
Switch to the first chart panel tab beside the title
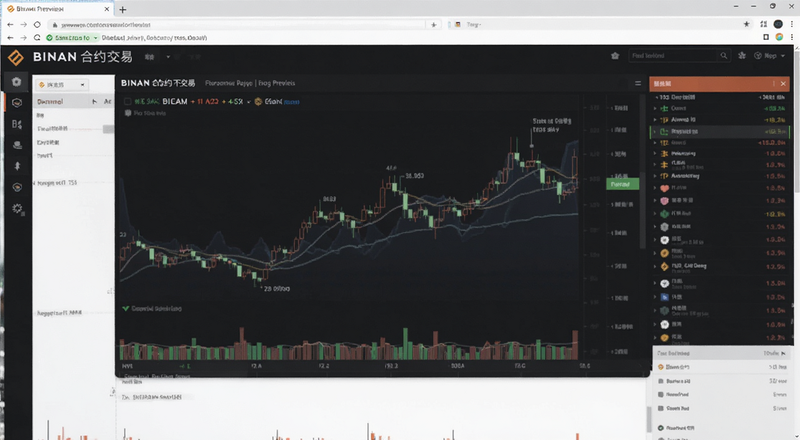point(228,83)
